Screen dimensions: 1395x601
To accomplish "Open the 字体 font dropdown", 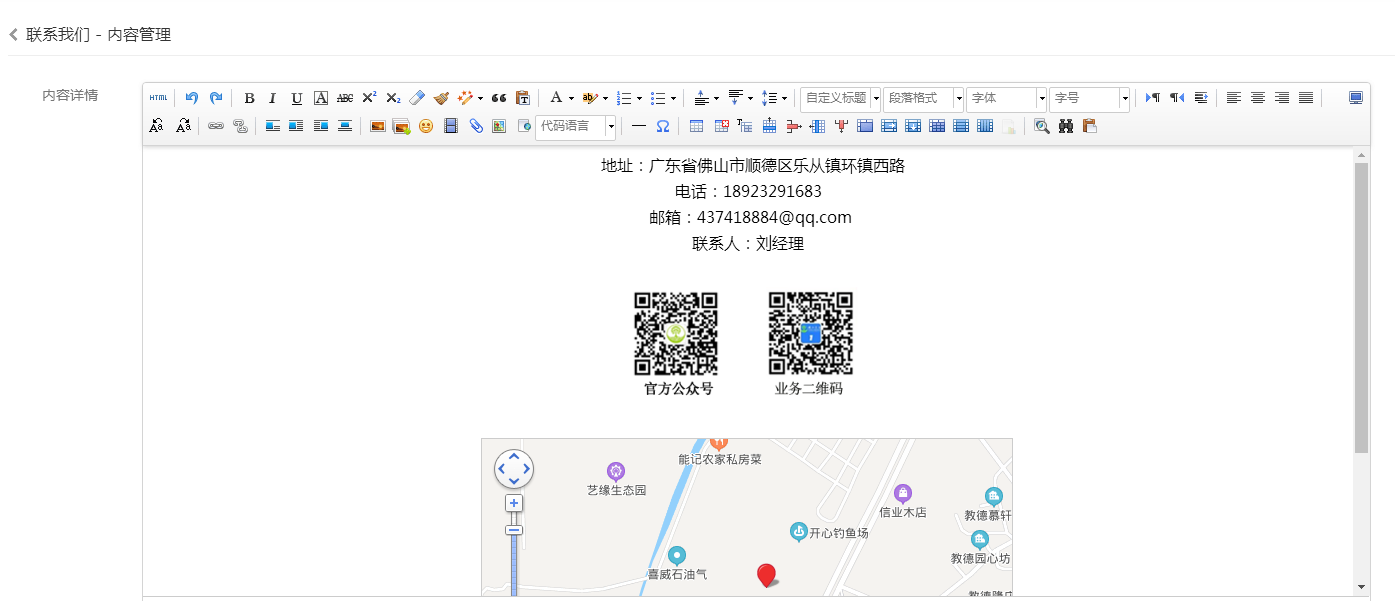I will point(1006,98).
